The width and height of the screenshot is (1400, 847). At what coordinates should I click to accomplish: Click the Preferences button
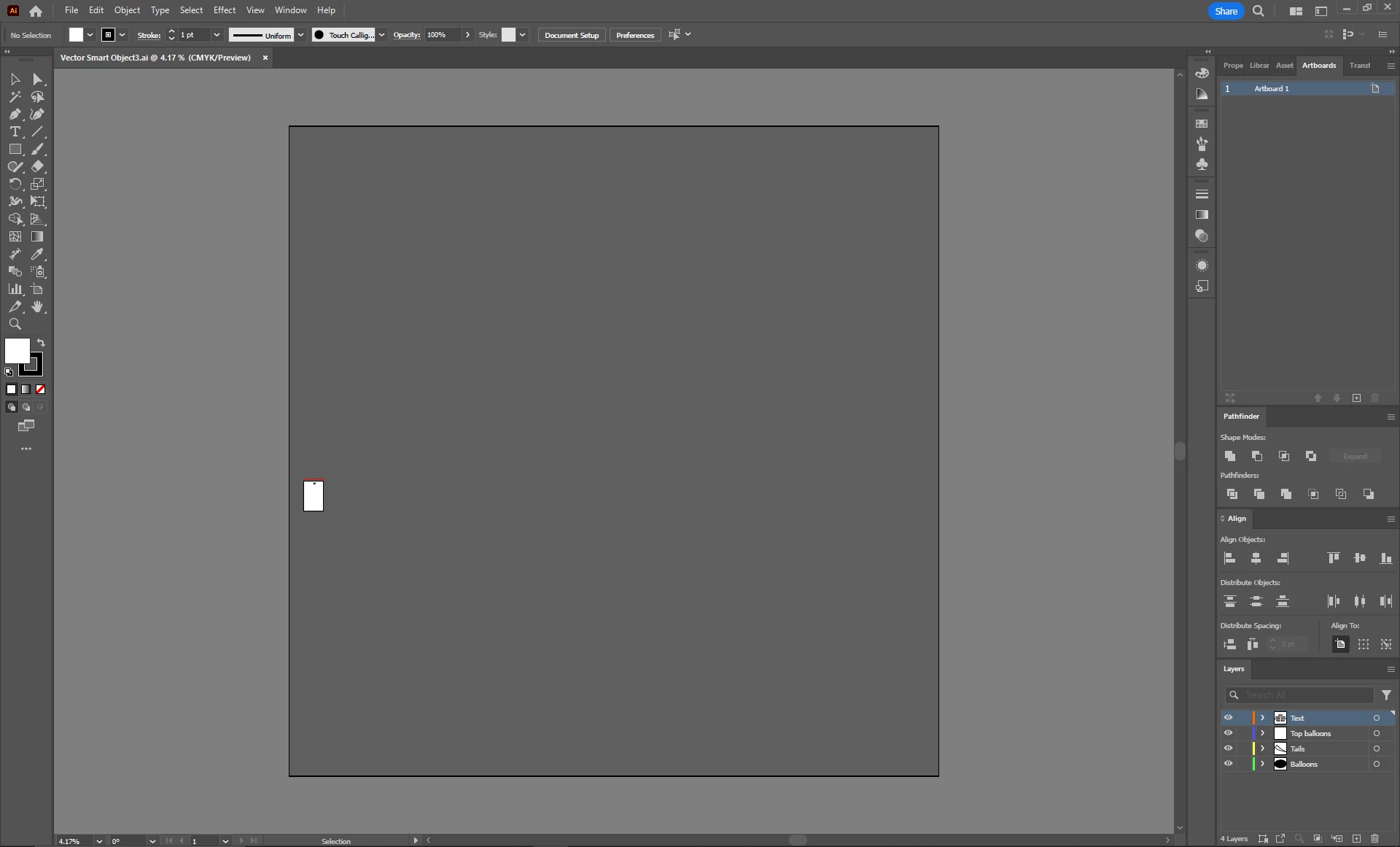coord(634,35)
